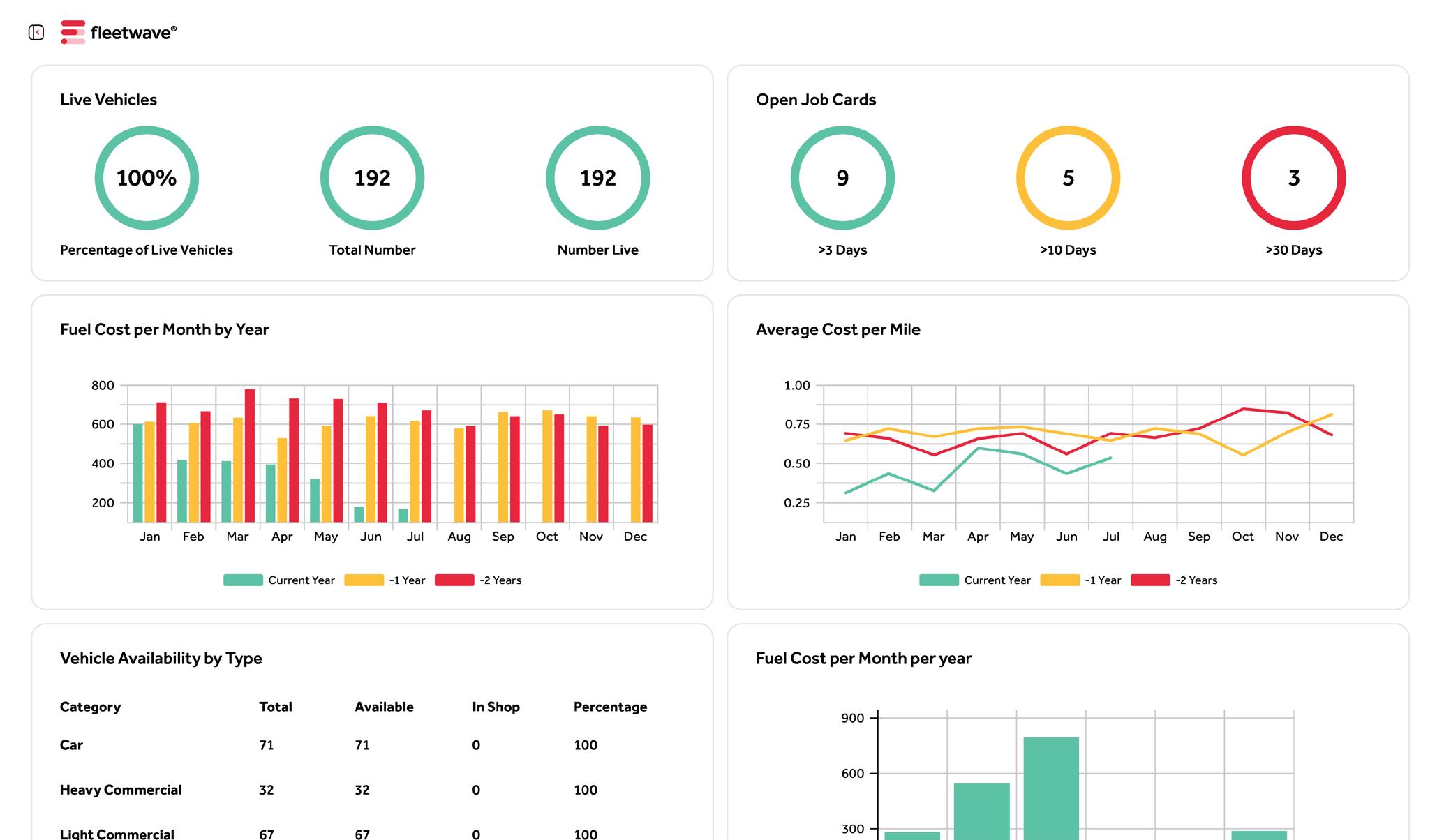The image size is (1451, 840).
Task: Select the Number Live 192 ring
Action: (x=597, y=178)
